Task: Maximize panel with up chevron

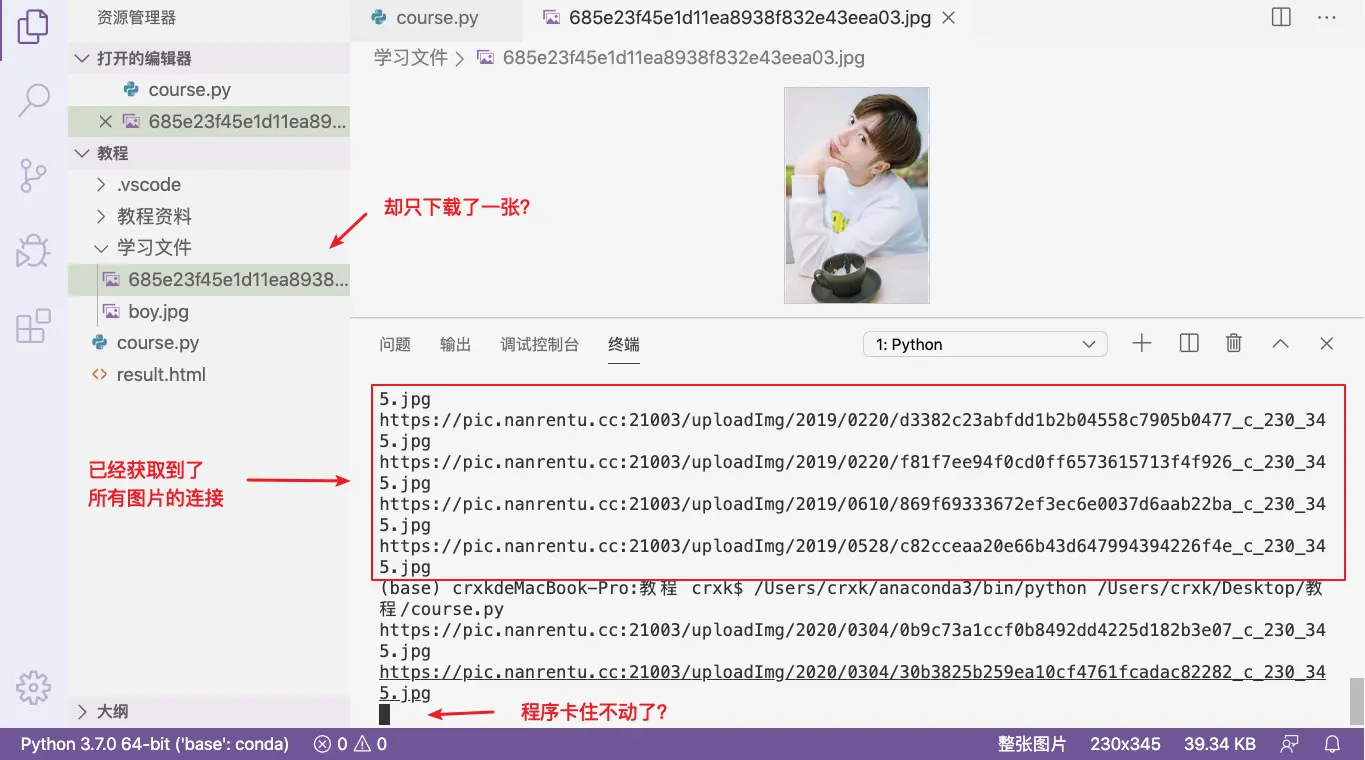Action: [1280, 343]
